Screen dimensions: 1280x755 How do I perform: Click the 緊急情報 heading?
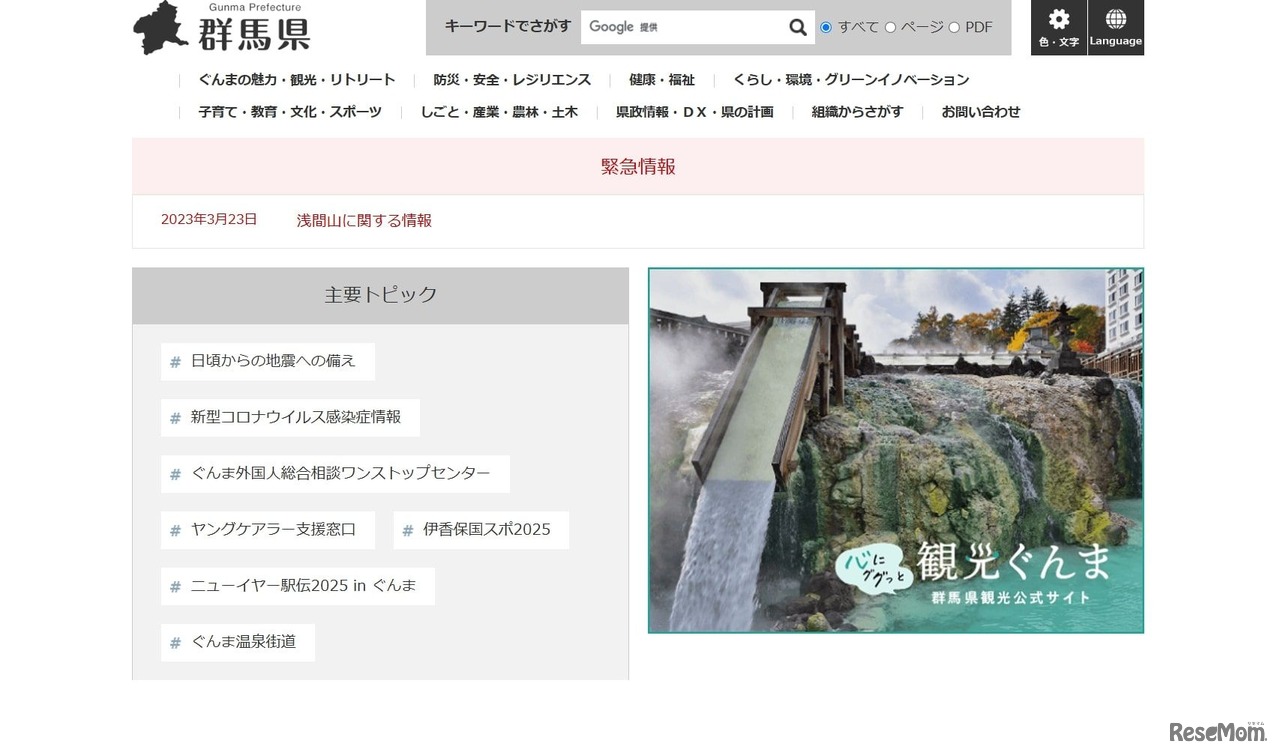638,167
